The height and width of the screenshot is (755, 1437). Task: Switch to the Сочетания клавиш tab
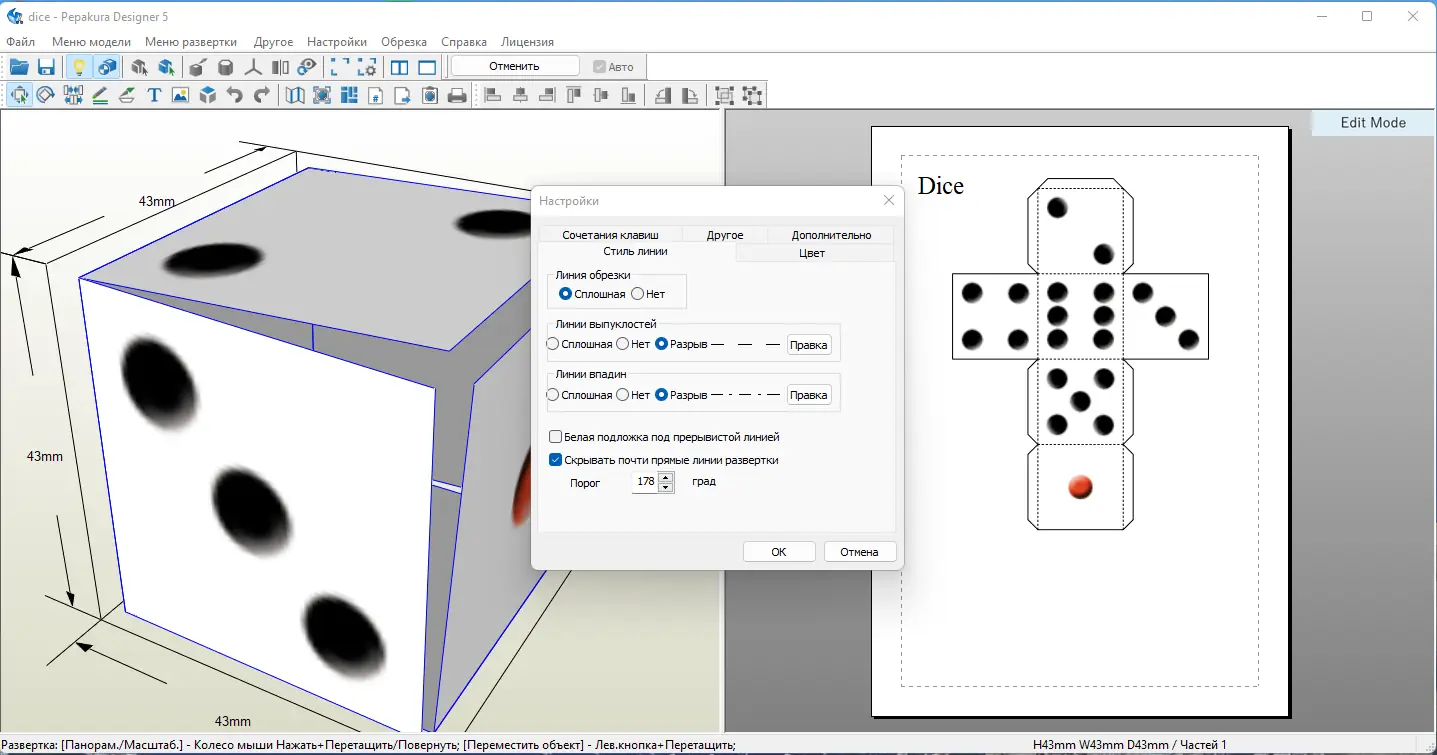click(610, 235)
